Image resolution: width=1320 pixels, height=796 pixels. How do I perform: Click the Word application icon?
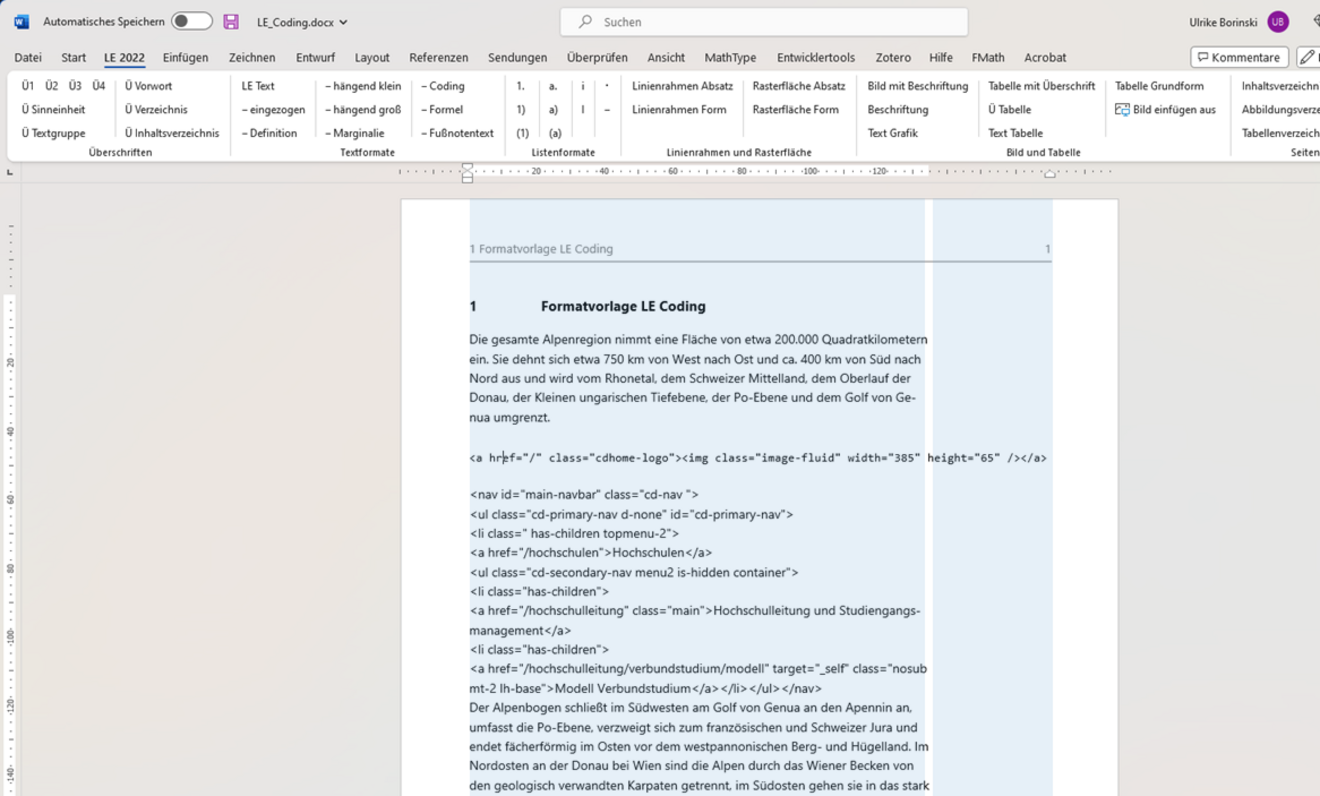coord(21,22)
